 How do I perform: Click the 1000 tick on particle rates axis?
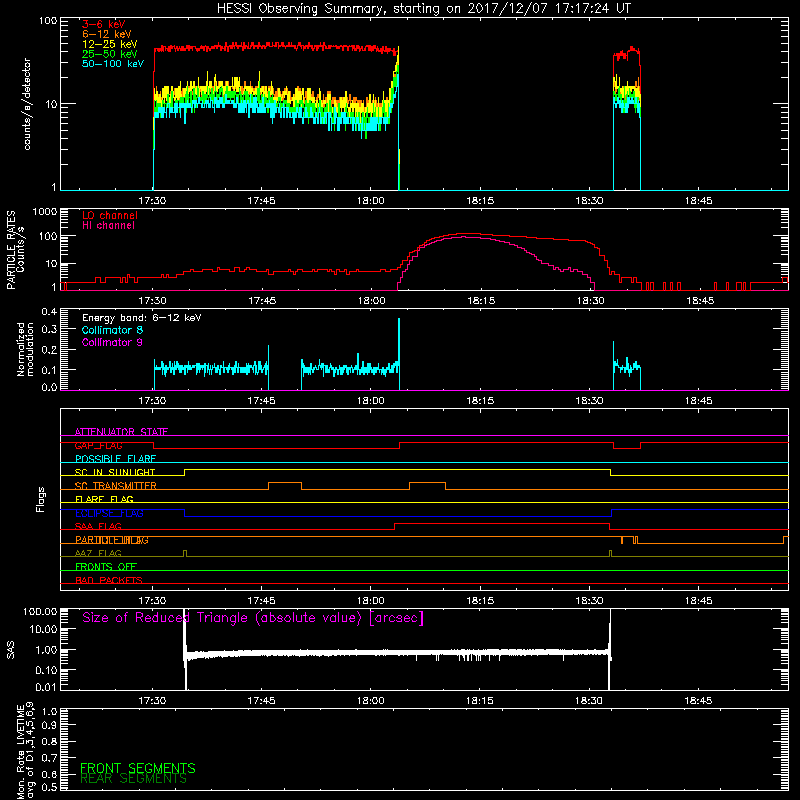pyautogui.click(x=44, y=212)
